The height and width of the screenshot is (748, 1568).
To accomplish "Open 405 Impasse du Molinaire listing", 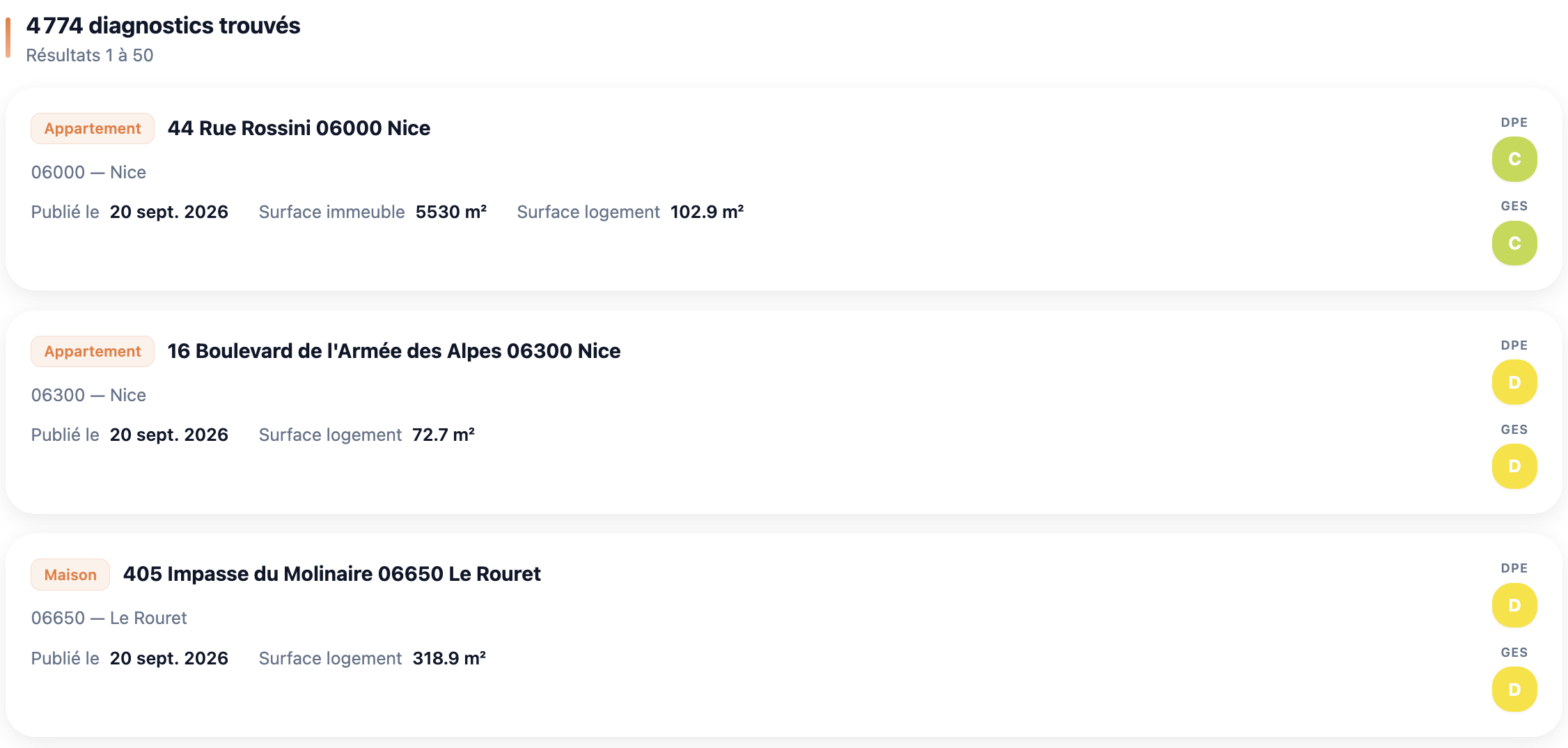I will [x=332, y=574].
